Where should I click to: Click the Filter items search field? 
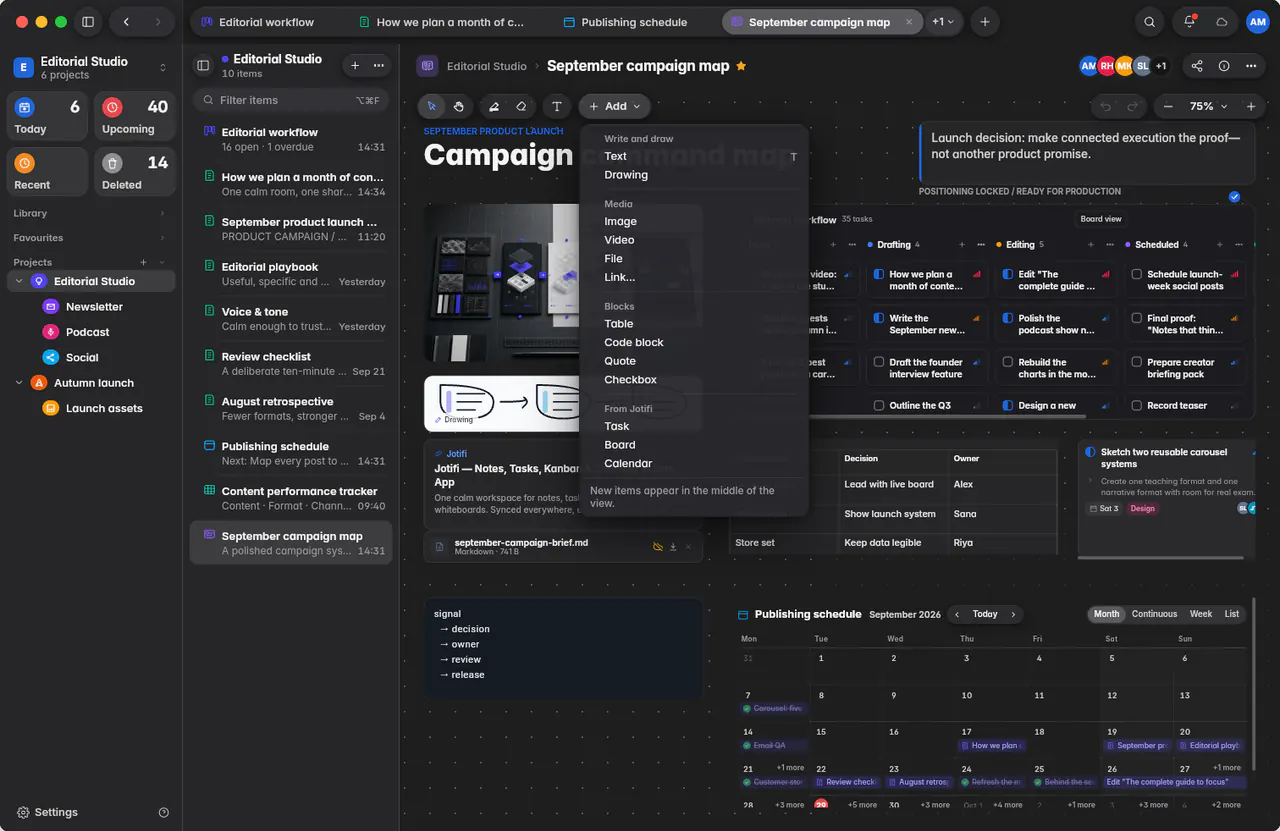coord(291,100)
